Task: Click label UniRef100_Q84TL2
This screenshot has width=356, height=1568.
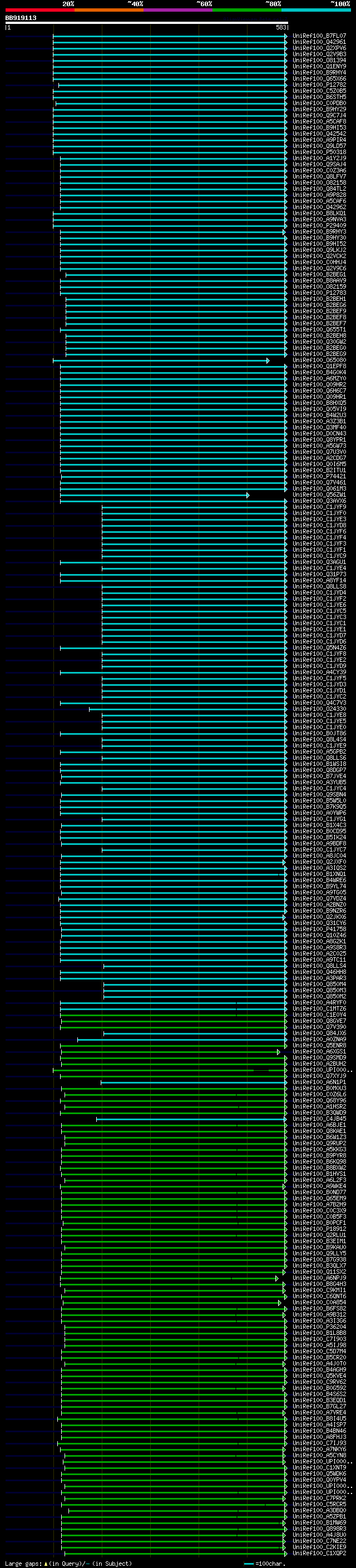Action: click(x=319, y=189)
